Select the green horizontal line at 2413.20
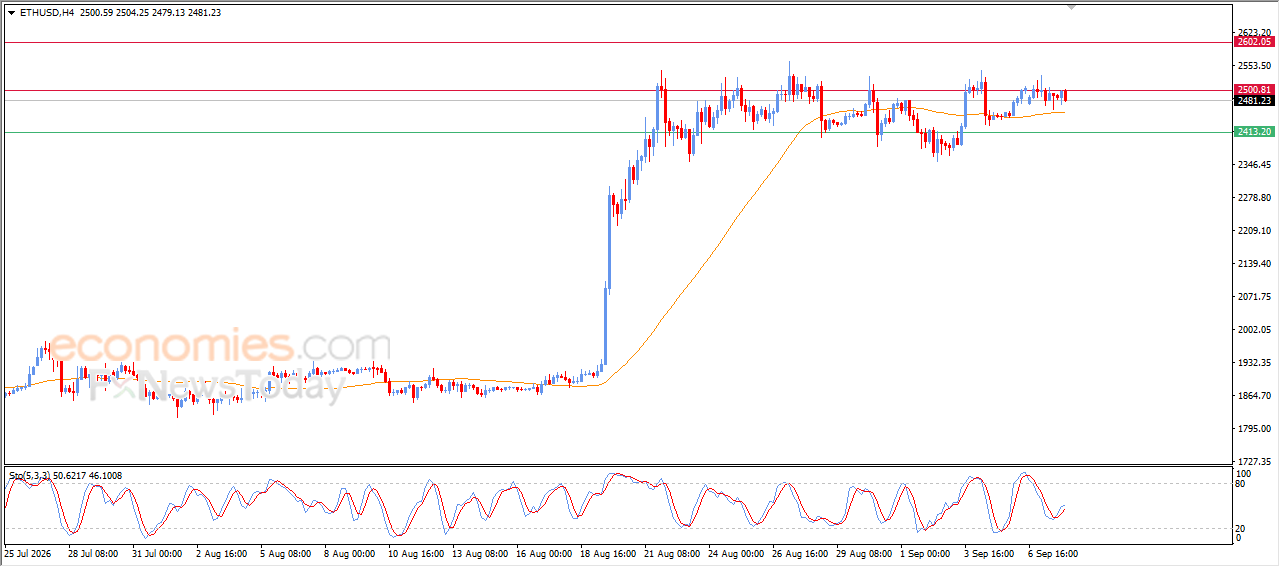Viewport: 1280px width, 567px height. (x=617, y=132)
